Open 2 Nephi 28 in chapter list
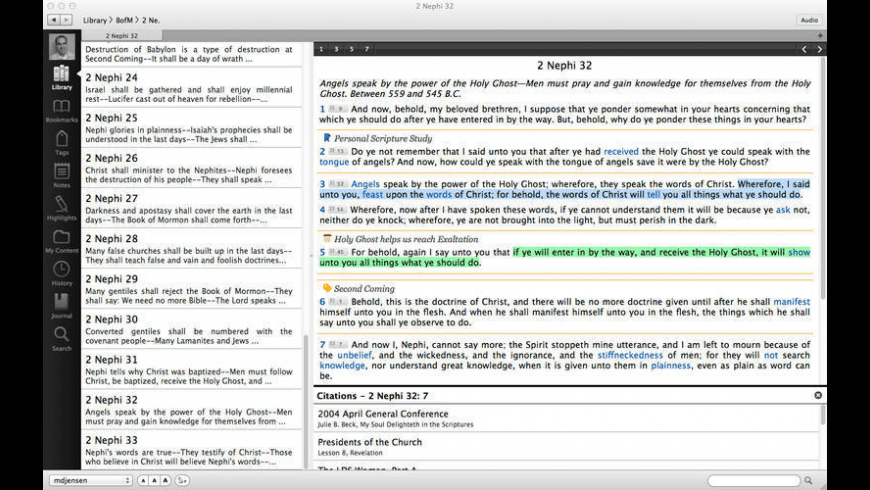The height and width of the screenshot is (490, 870). (x=191, y=249)
